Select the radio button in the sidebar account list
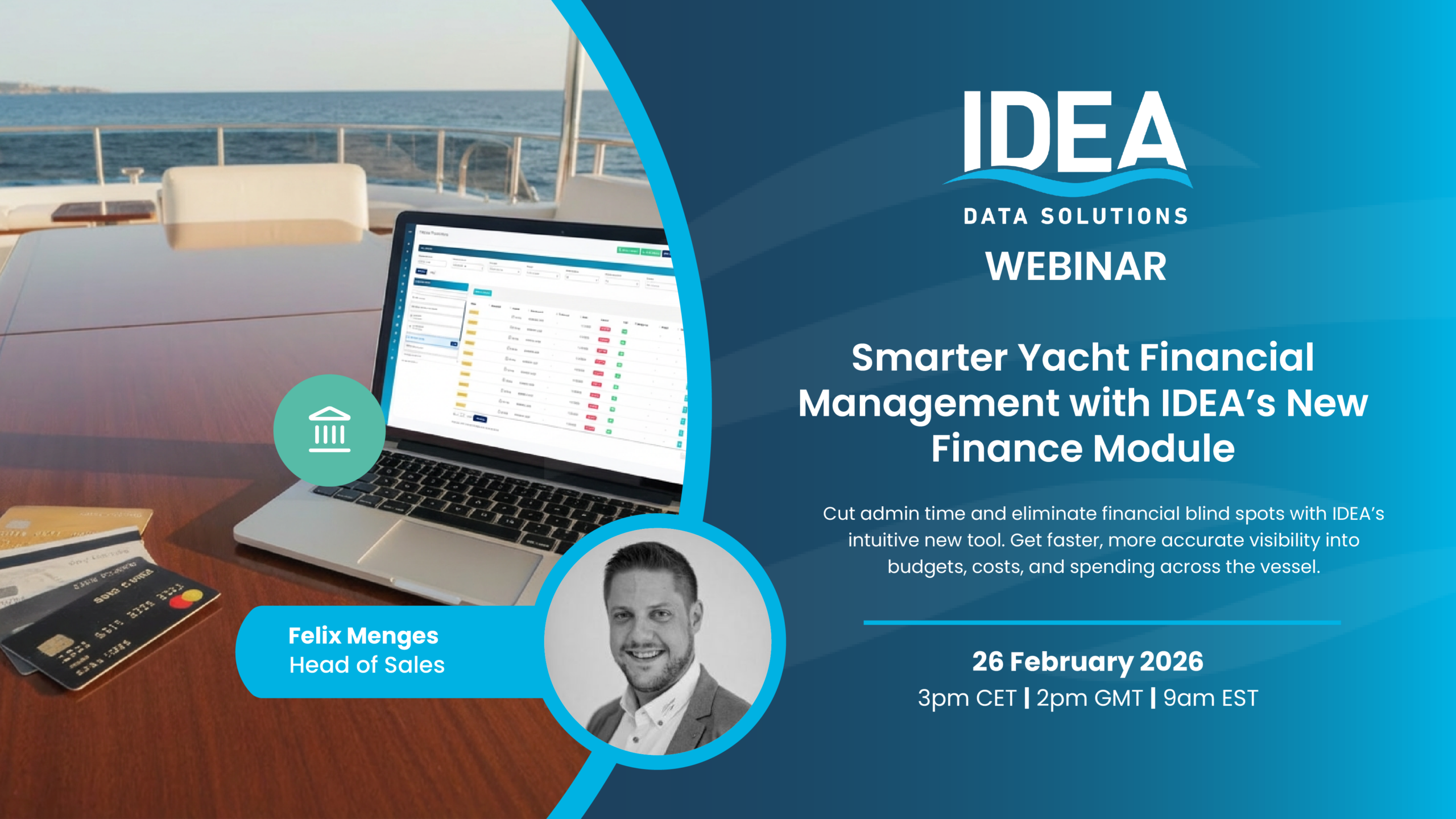 coord(411,326)
